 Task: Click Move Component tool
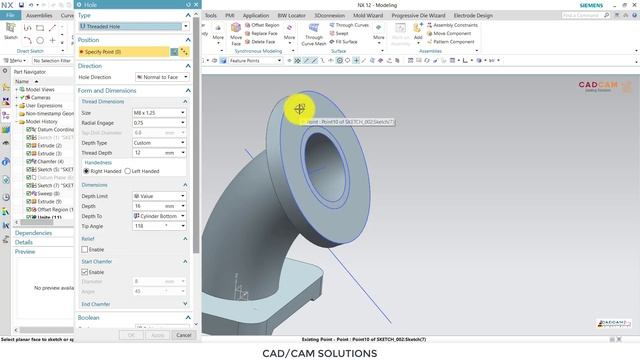click(x=449, y=33)
